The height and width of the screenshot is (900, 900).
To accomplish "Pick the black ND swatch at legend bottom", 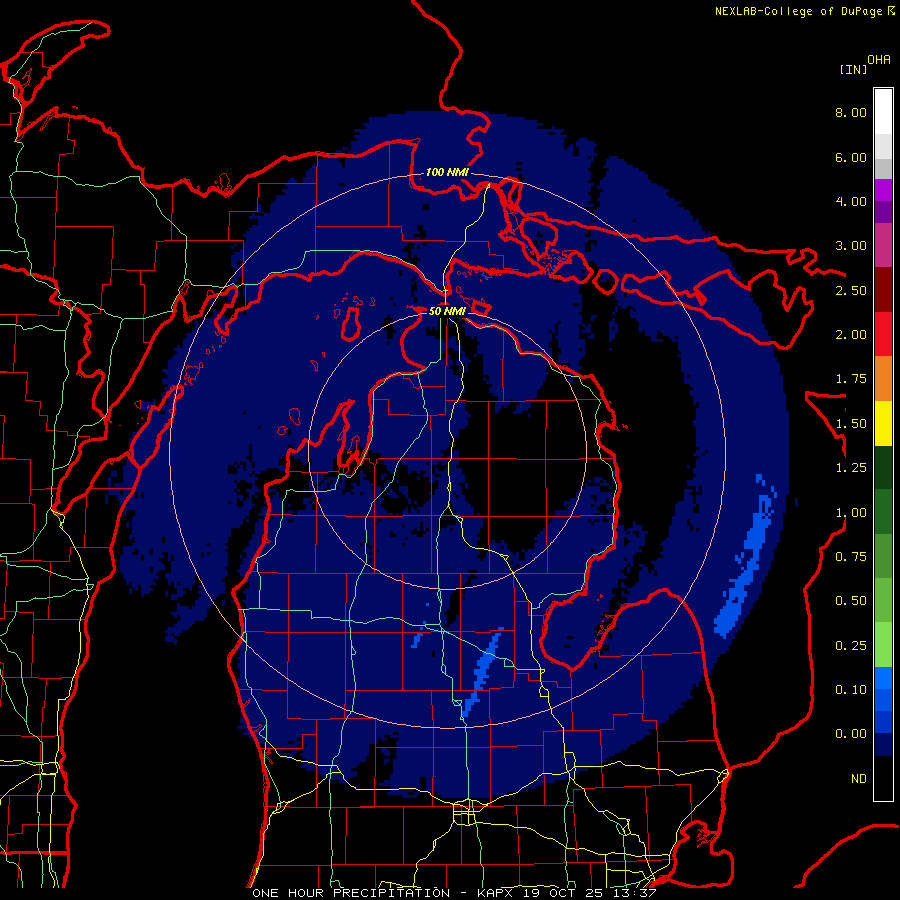I will (x=883, y=778).
